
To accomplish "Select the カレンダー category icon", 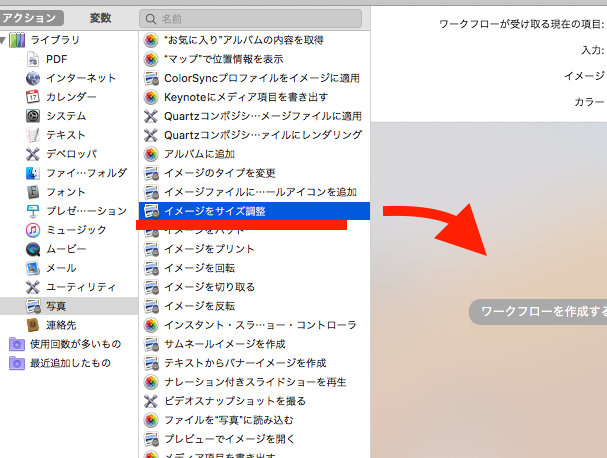I will click(33, 97).
